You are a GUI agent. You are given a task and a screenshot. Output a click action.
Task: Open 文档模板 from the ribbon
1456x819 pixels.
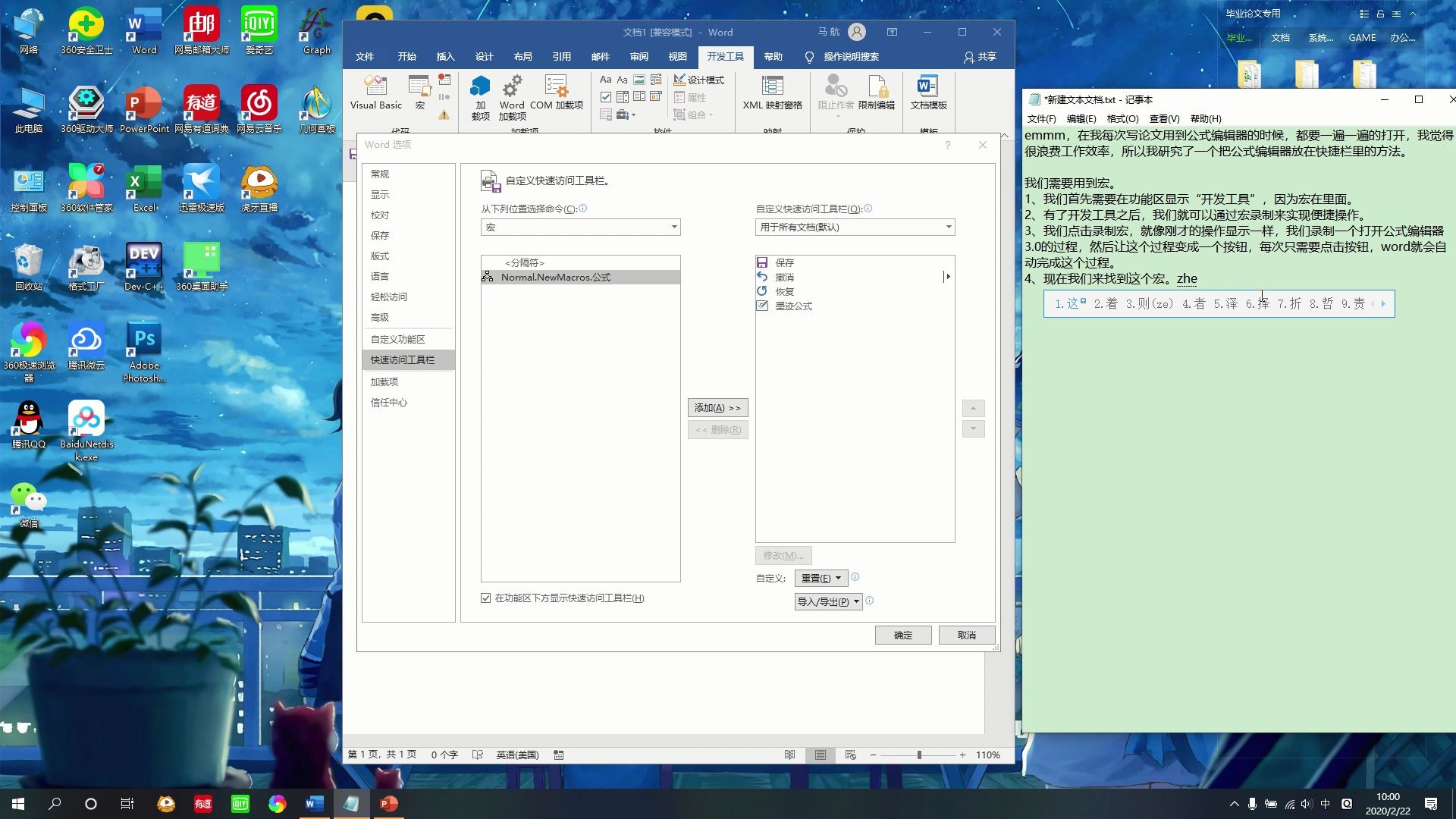tap(928, 93)
